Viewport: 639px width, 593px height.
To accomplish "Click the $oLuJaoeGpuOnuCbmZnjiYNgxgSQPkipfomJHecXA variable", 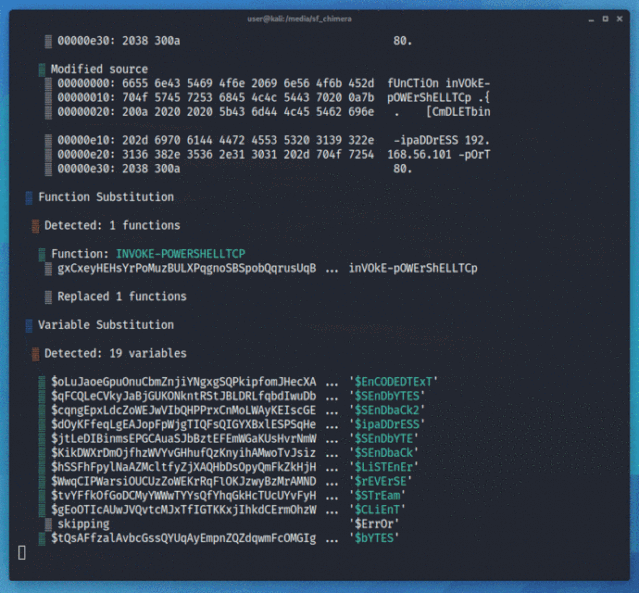I will (183, 382).
